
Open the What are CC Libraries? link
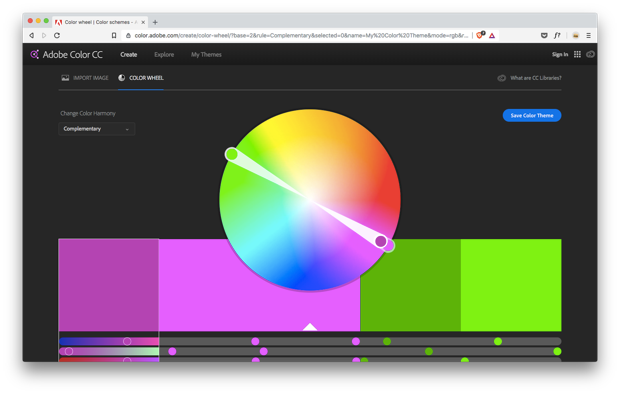click(535, 78)
